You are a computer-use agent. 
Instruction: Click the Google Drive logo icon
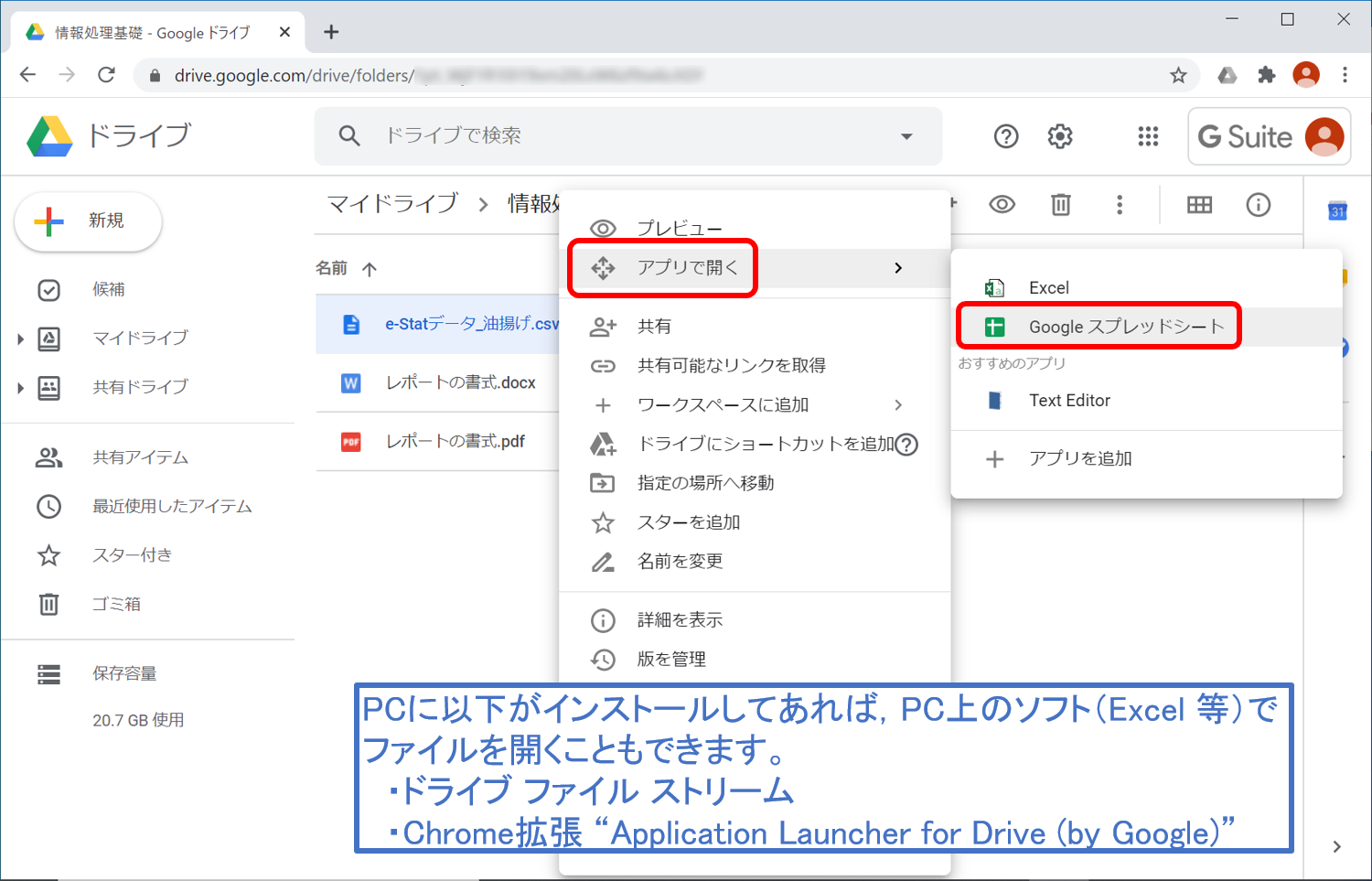pos(49,136)
